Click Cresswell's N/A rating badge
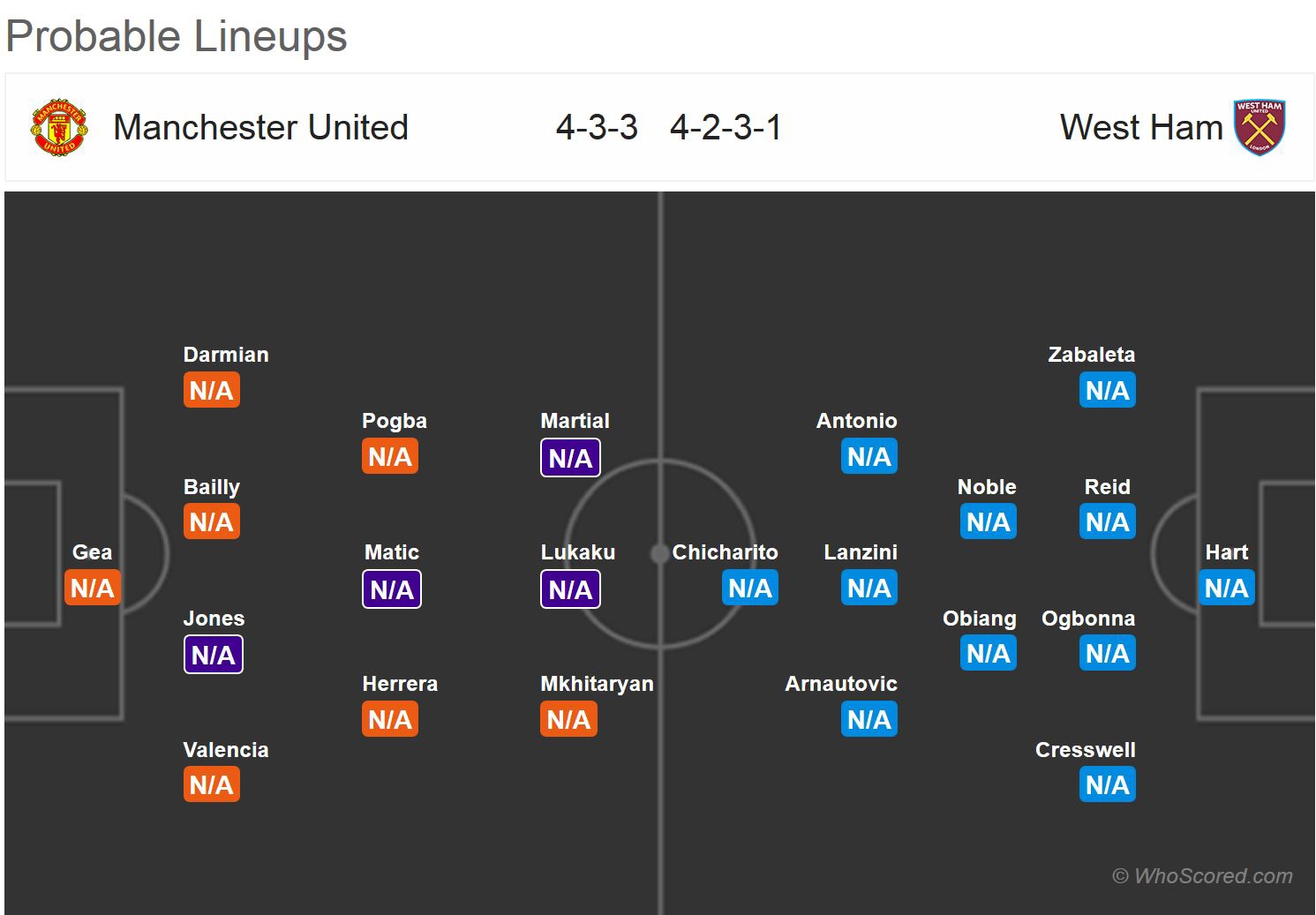The image size is (1316, 915). click(x=1107, y=784)
